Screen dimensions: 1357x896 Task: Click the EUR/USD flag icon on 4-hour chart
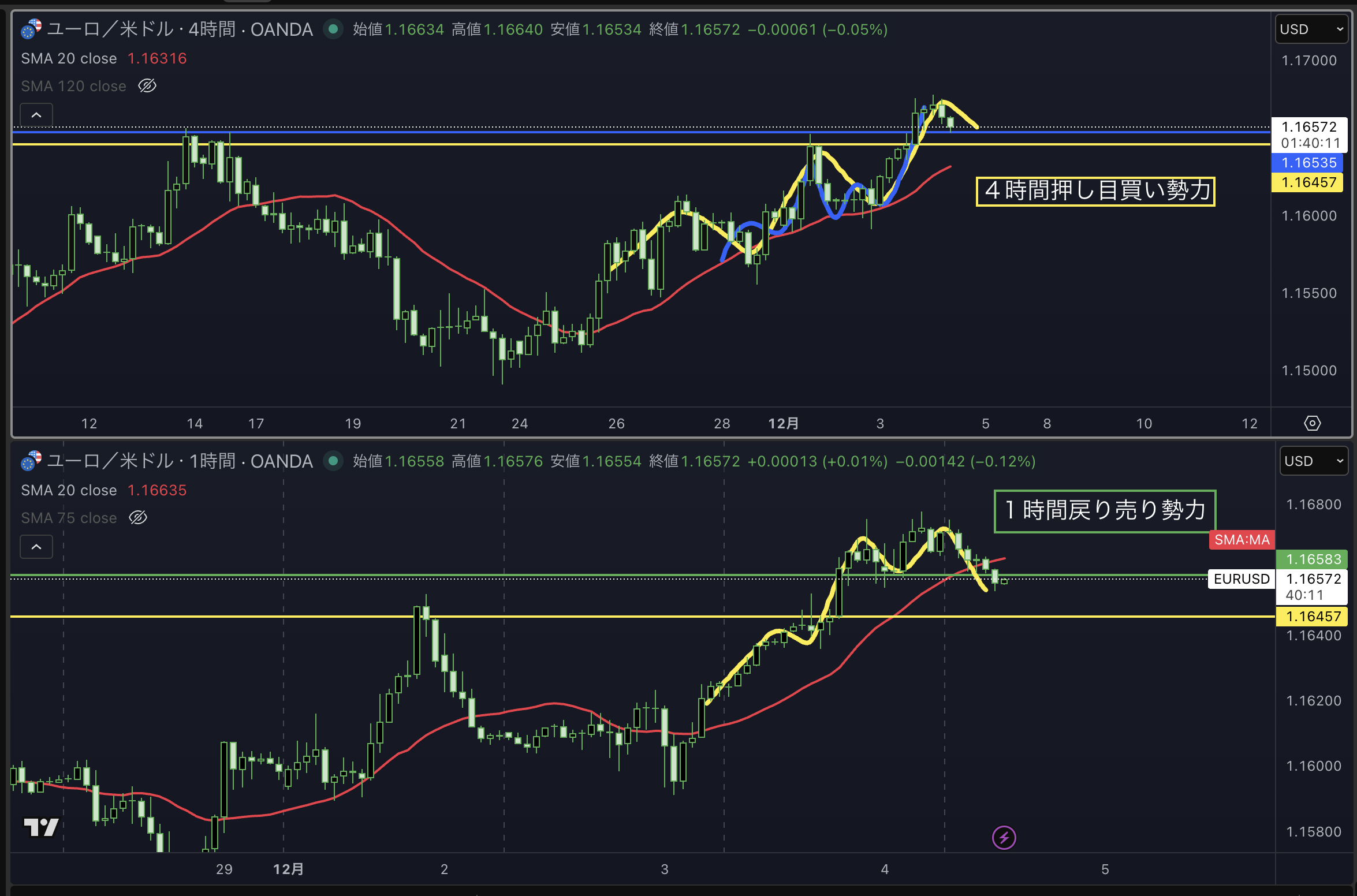click(31, 29)
